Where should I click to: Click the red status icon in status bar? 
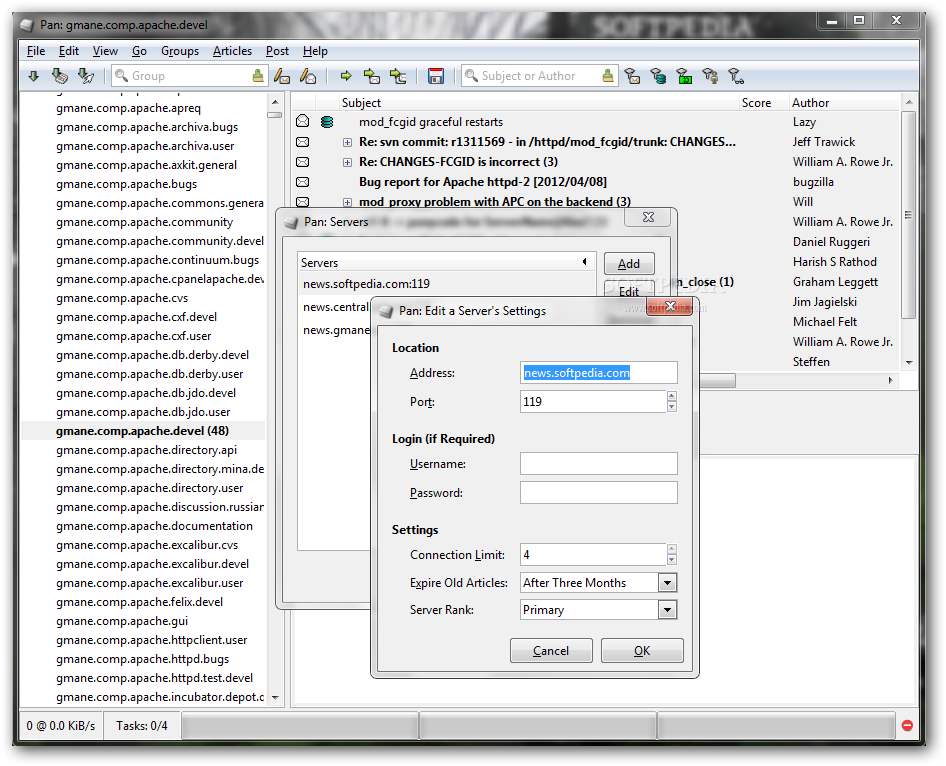907,726
